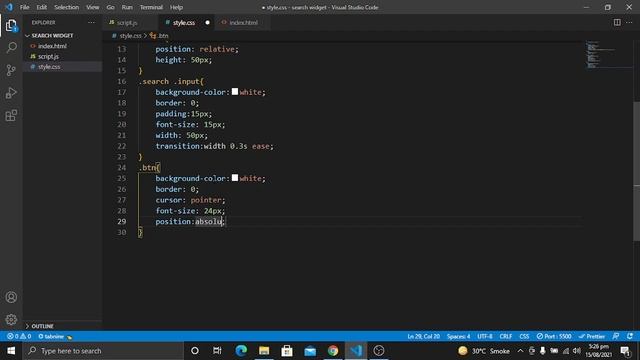Open the Explorer panel ellipsis menu

tap(91, 22)
